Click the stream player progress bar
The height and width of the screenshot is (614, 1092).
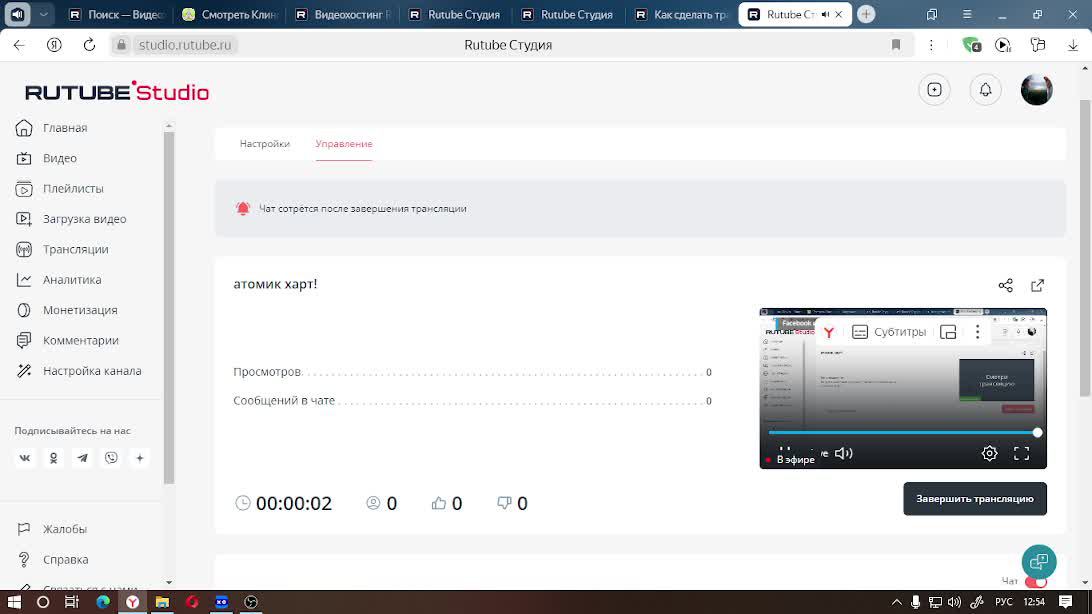tap(903, 433)
